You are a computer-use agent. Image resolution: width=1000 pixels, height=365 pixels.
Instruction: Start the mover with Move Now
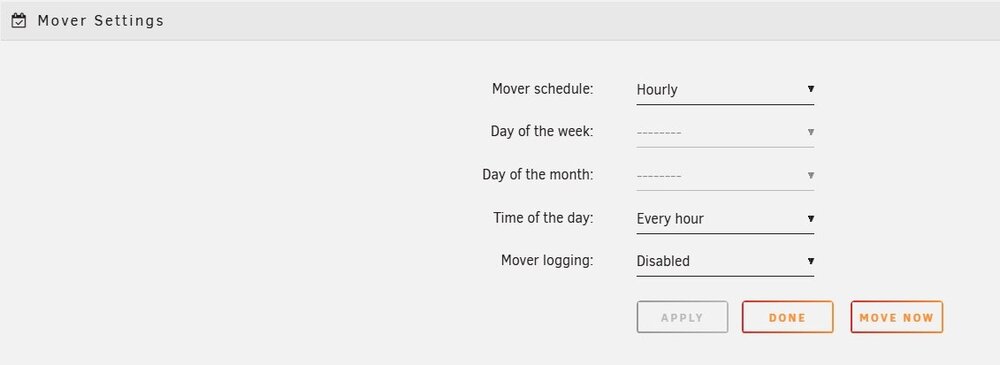897,317
